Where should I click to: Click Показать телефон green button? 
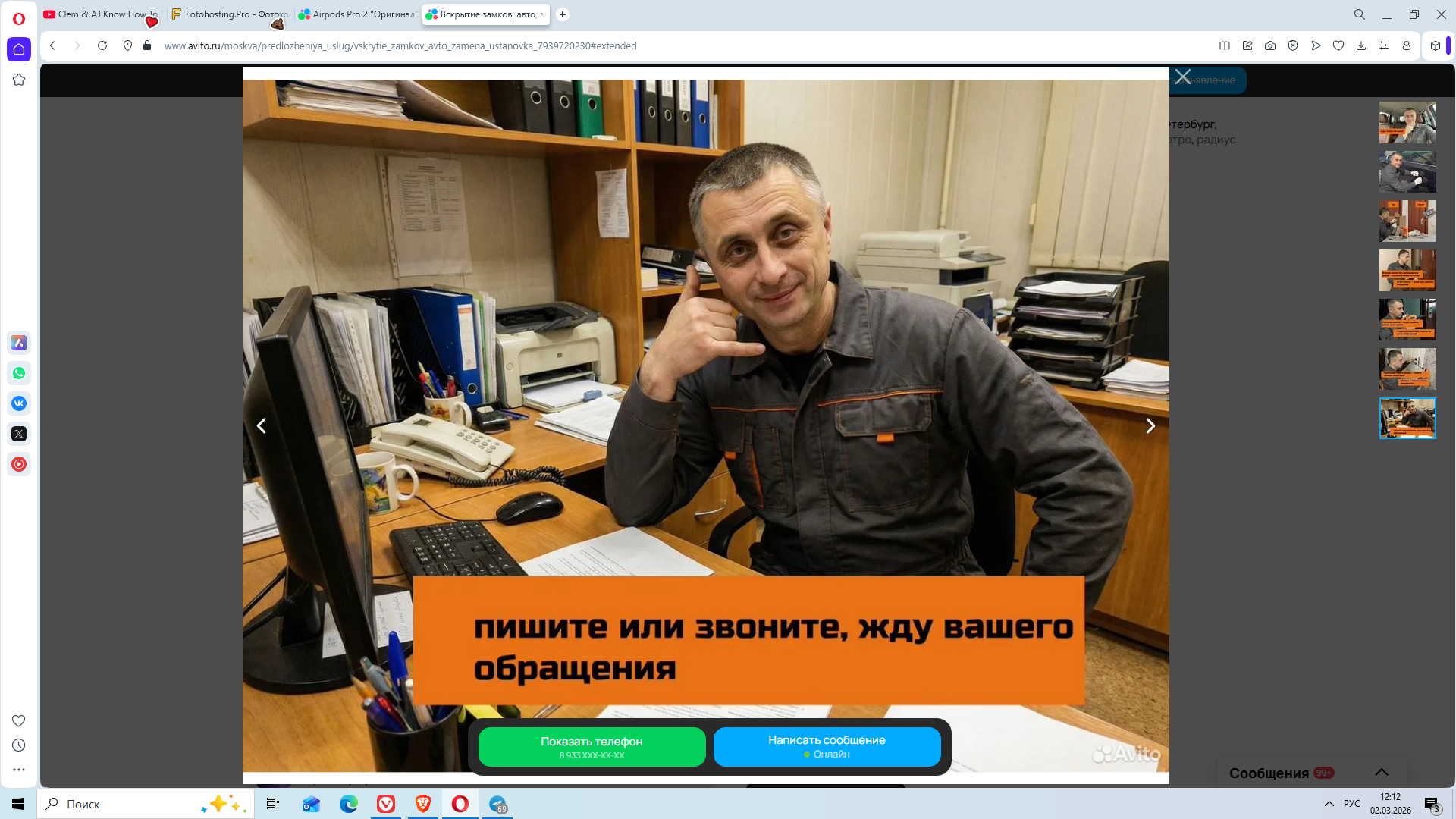tap(591, 747)
